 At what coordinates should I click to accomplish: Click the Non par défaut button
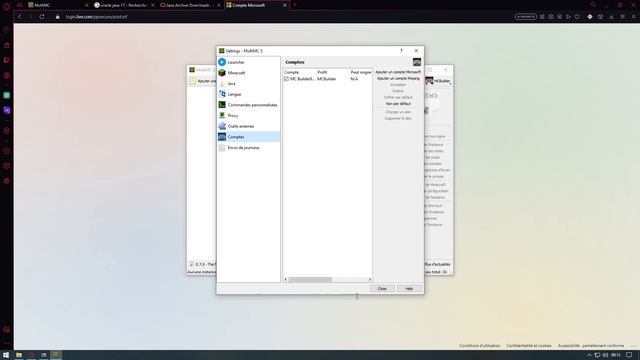pyautogui.click(x=398, y=104)
